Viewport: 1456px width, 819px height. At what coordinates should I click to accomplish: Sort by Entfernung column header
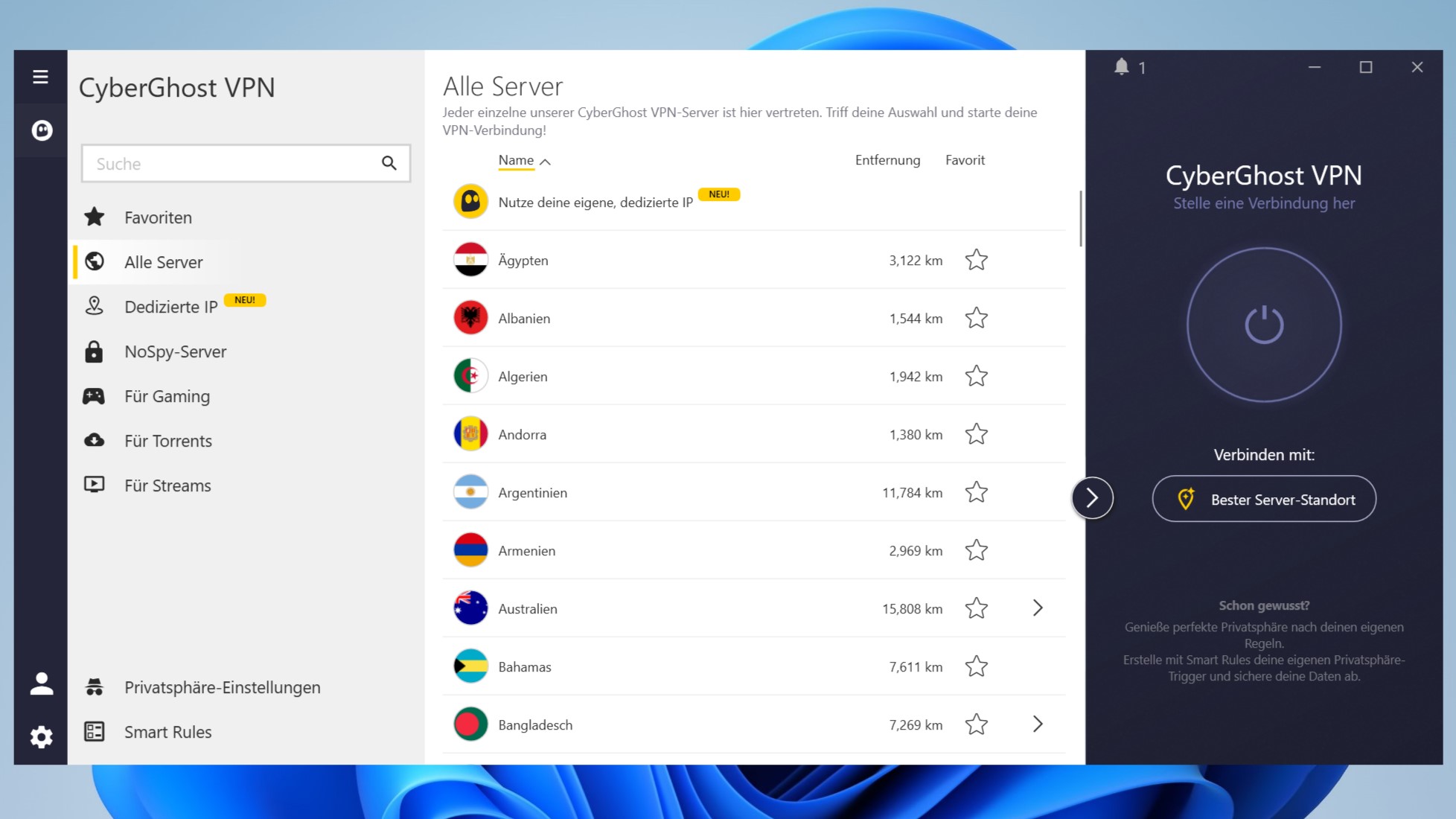pyautogui.click(x=887, y=160)
